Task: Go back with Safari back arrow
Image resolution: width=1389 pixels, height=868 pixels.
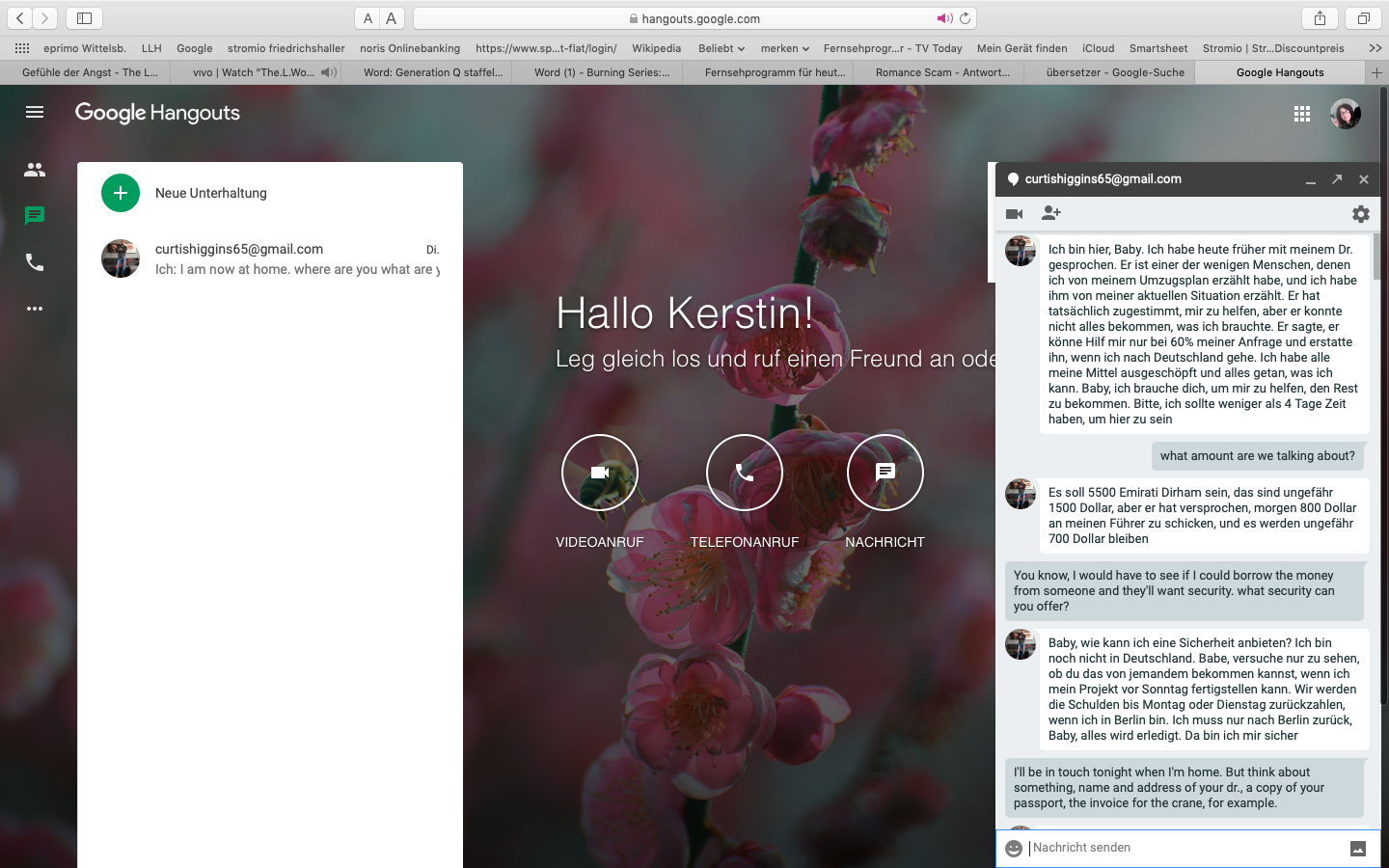Action: (19, 18)
